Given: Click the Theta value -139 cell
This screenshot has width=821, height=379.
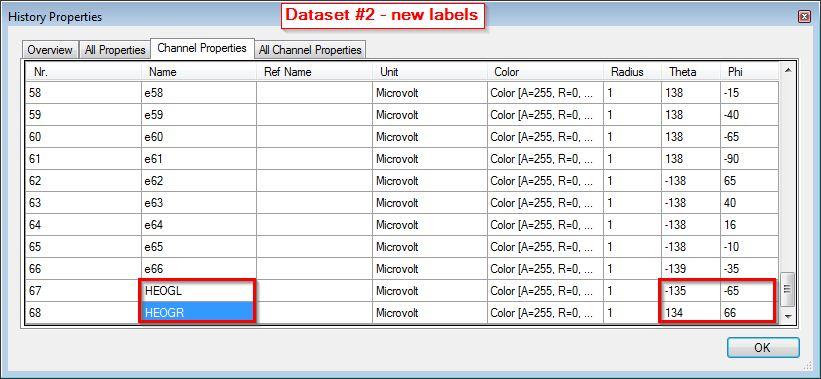Looking at the screenshot, I should pos(691,269).
